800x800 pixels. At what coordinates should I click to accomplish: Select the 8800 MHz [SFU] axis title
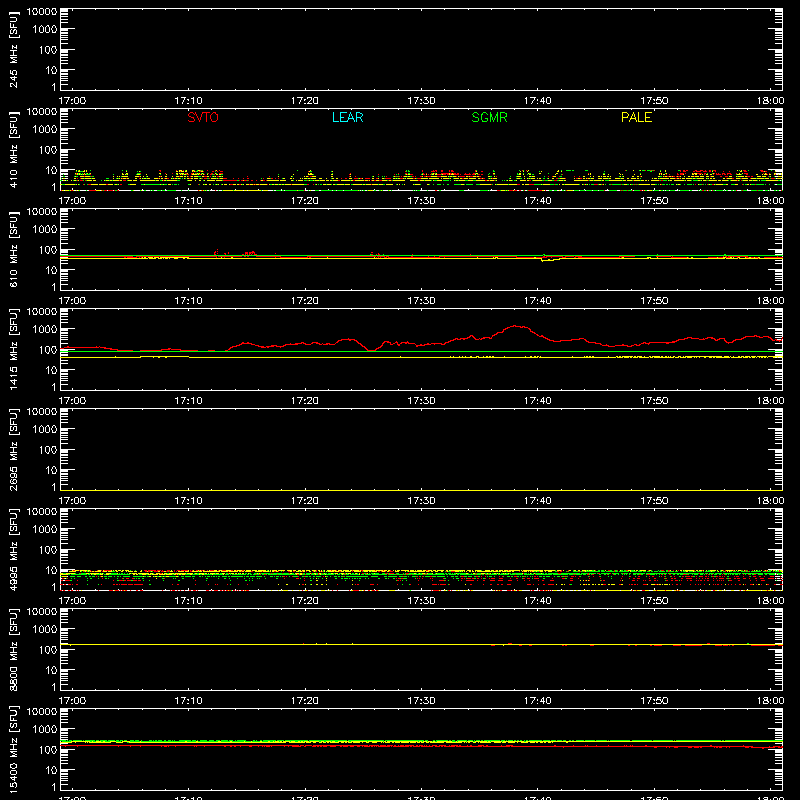[13, 649]
